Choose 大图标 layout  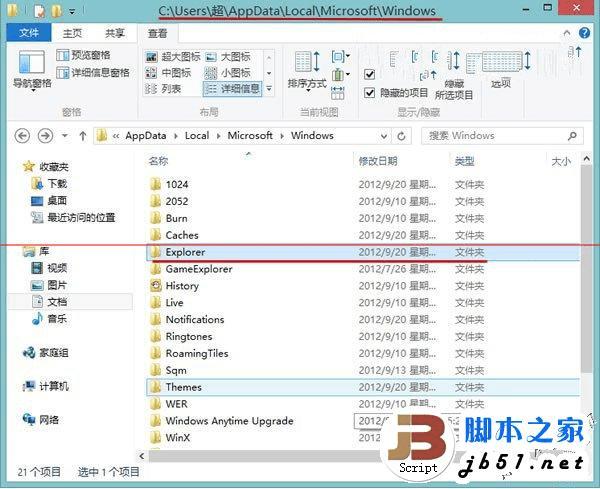[228, 57]
